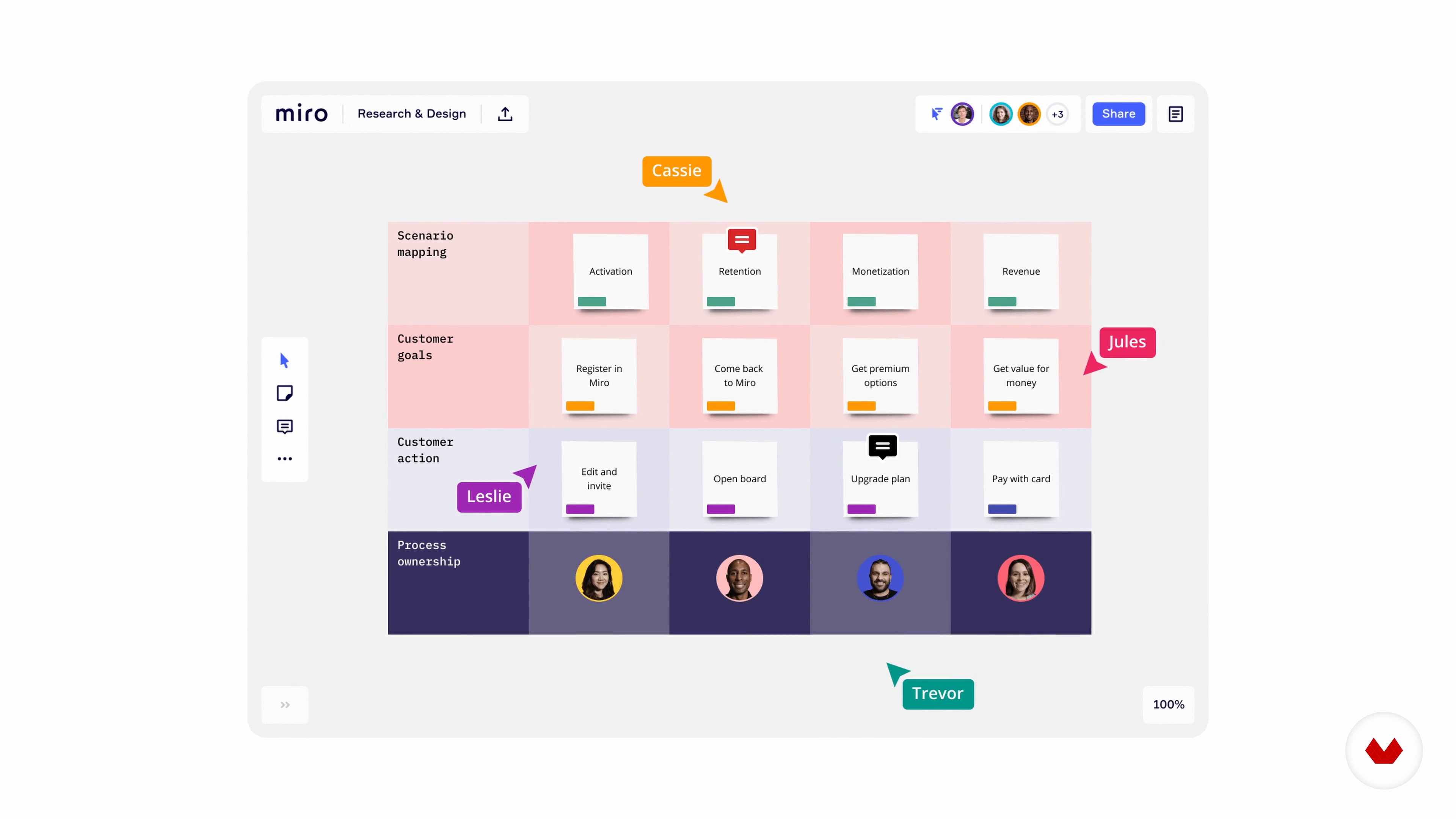Screen dimensions: 1456x819
Task: Select the Pay with card note
Action: click(1021, 479)
